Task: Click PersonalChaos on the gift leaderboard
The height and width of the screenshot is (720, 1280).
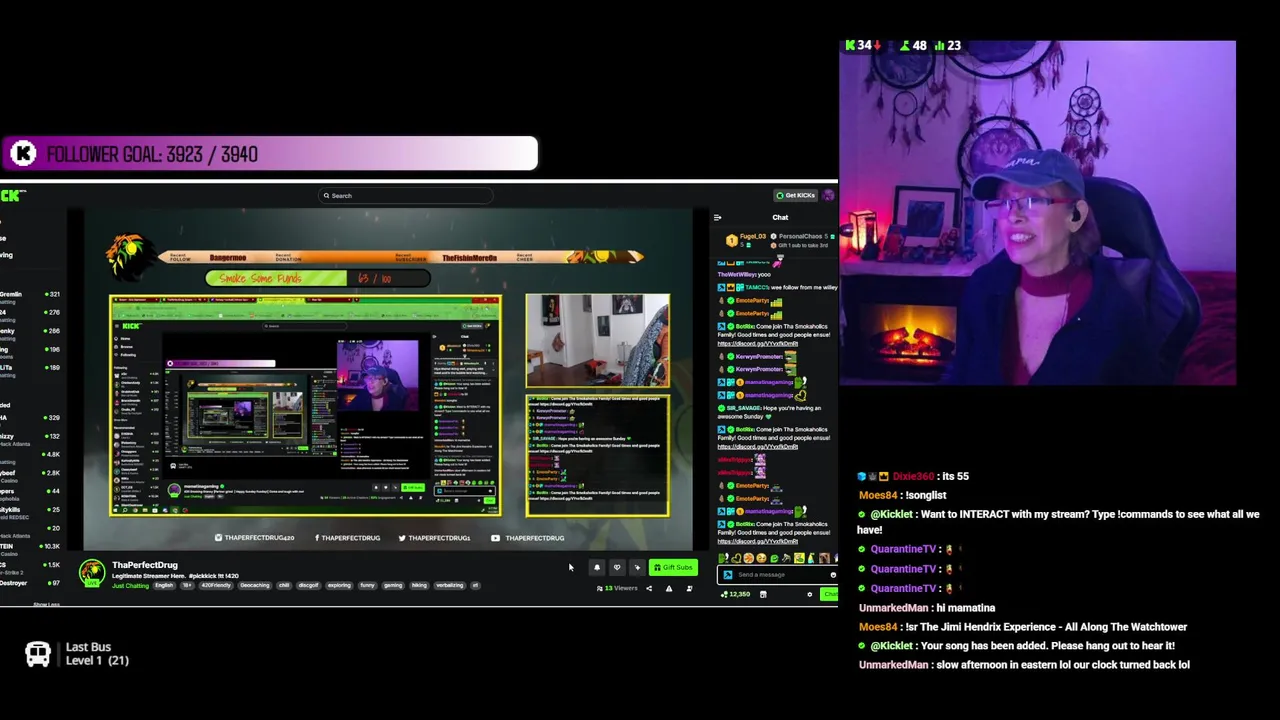Action: 799,237
